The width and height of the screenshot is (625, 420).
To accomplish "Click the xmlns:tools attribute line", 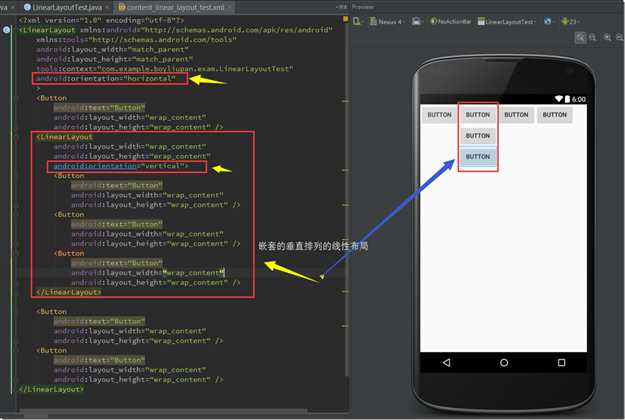I will tap(136, 39).
